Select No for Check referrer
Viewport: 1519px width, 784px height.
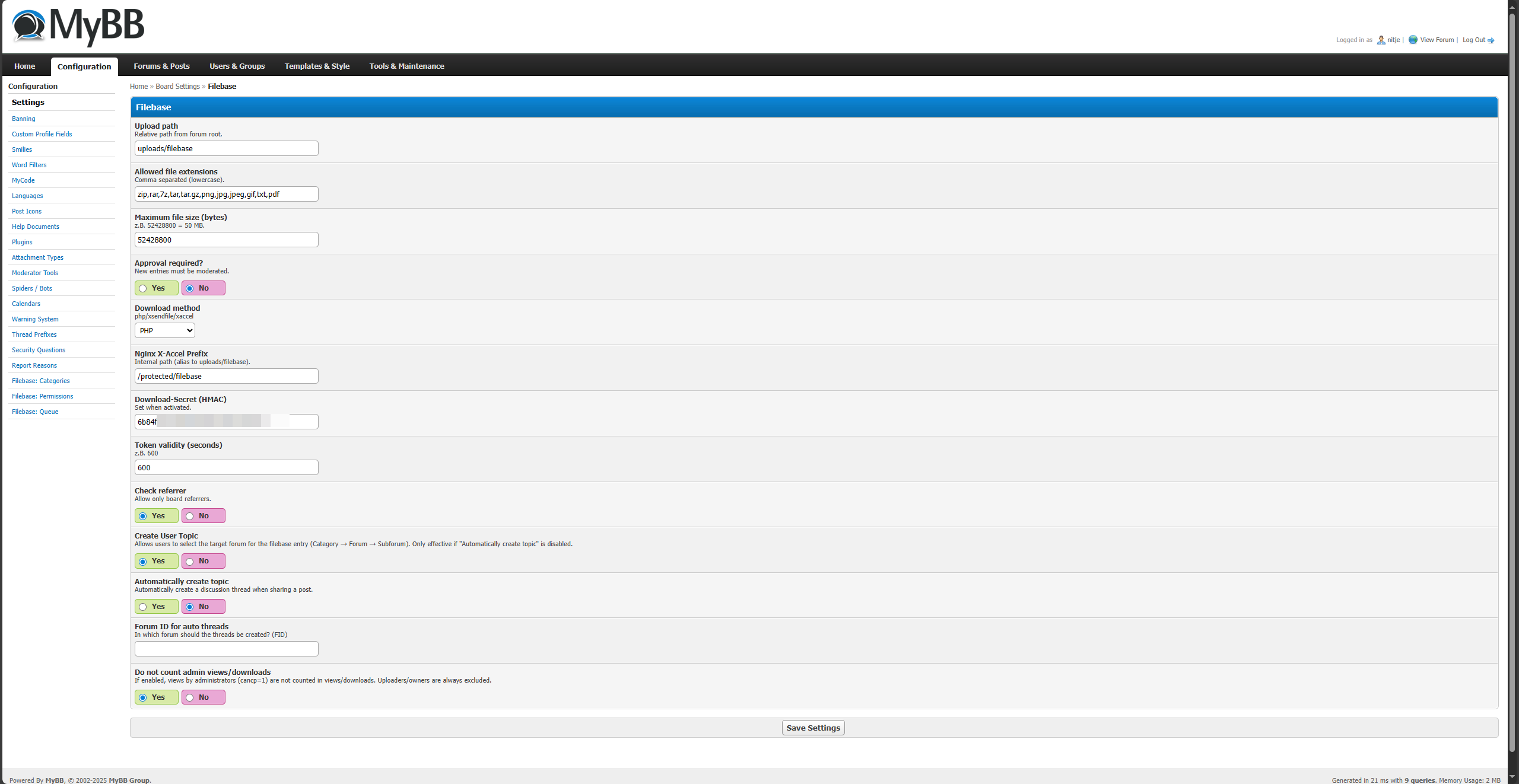190,516
